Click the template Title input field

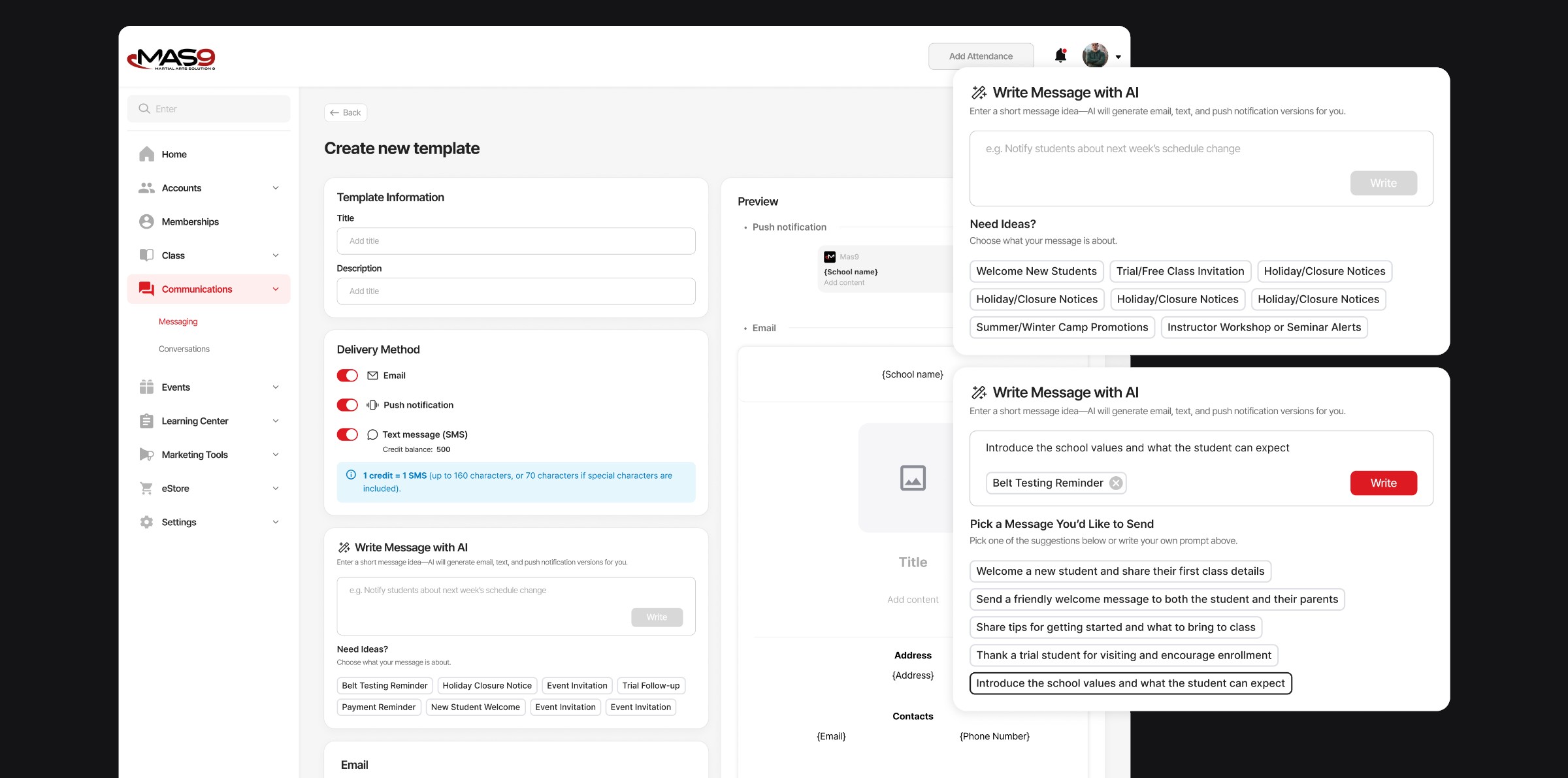click(x=516, y=241)
